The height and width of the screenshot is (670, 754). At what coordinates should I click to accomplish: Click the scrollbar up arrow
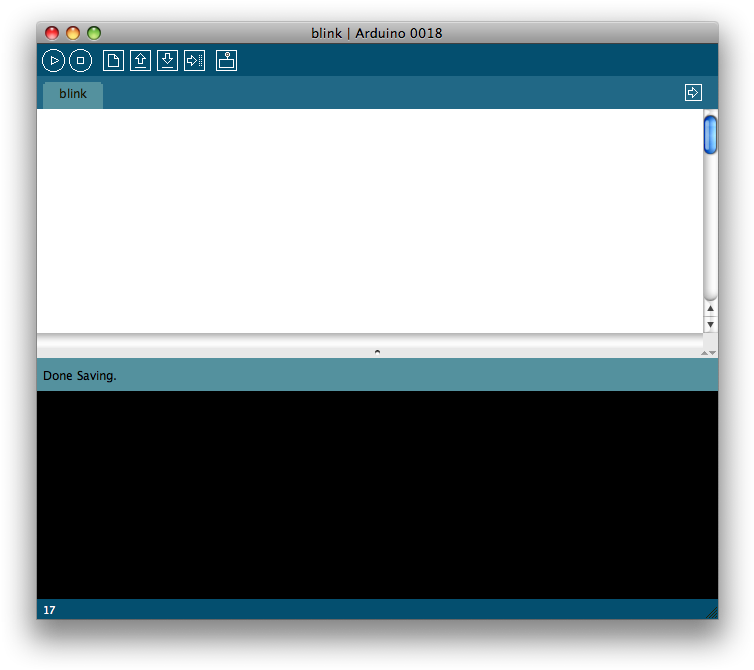click(710, 308)
